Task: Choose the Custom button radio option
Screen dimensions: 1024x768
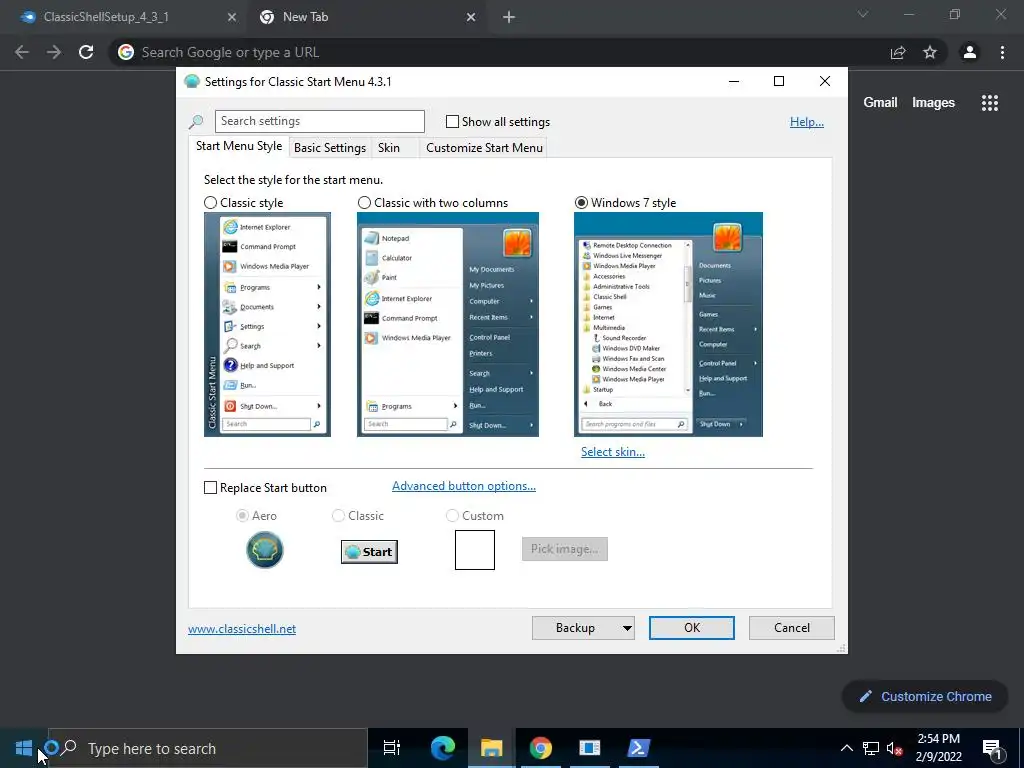Action: [x=452, y=516]
